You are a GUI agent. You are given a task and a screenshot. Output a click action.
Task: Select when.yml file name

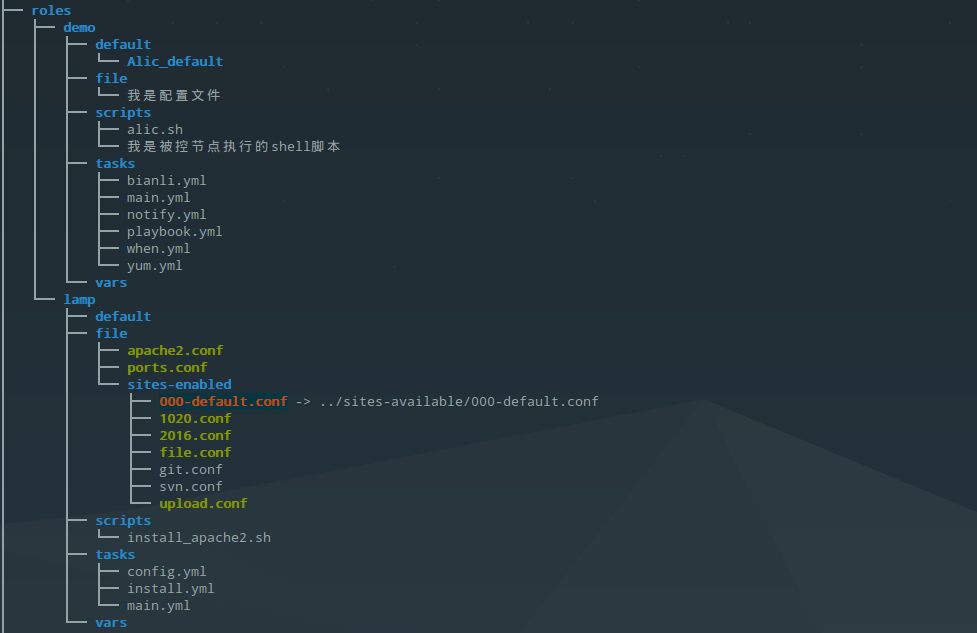tap(158, 249)
